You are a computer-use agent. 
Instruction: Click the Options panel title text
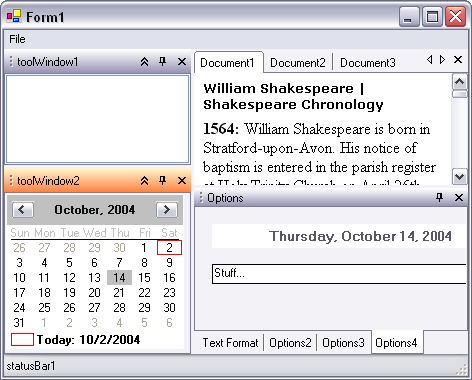(x=225, y=198)
